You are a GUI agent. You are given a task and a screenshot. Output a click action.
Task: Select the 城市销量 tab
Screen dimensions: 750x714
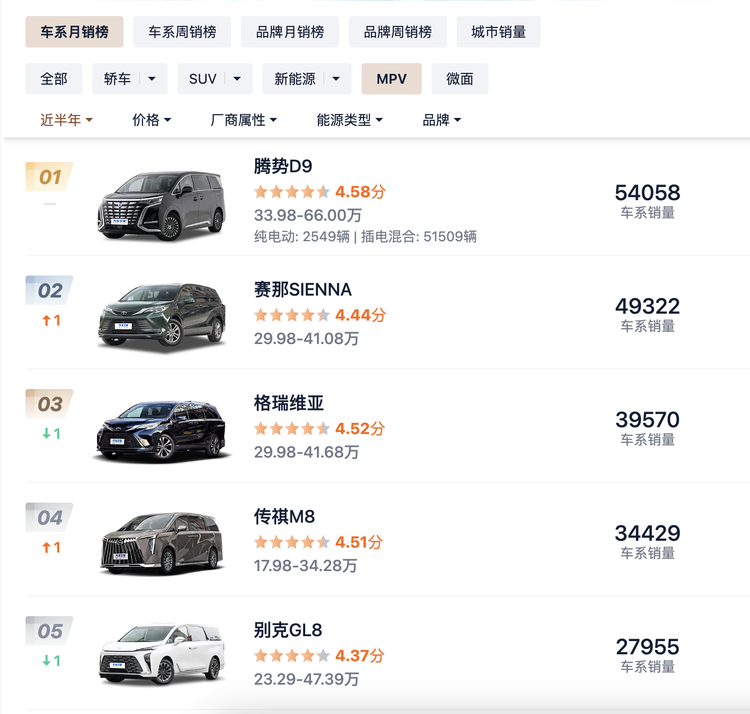pos(498,32)
